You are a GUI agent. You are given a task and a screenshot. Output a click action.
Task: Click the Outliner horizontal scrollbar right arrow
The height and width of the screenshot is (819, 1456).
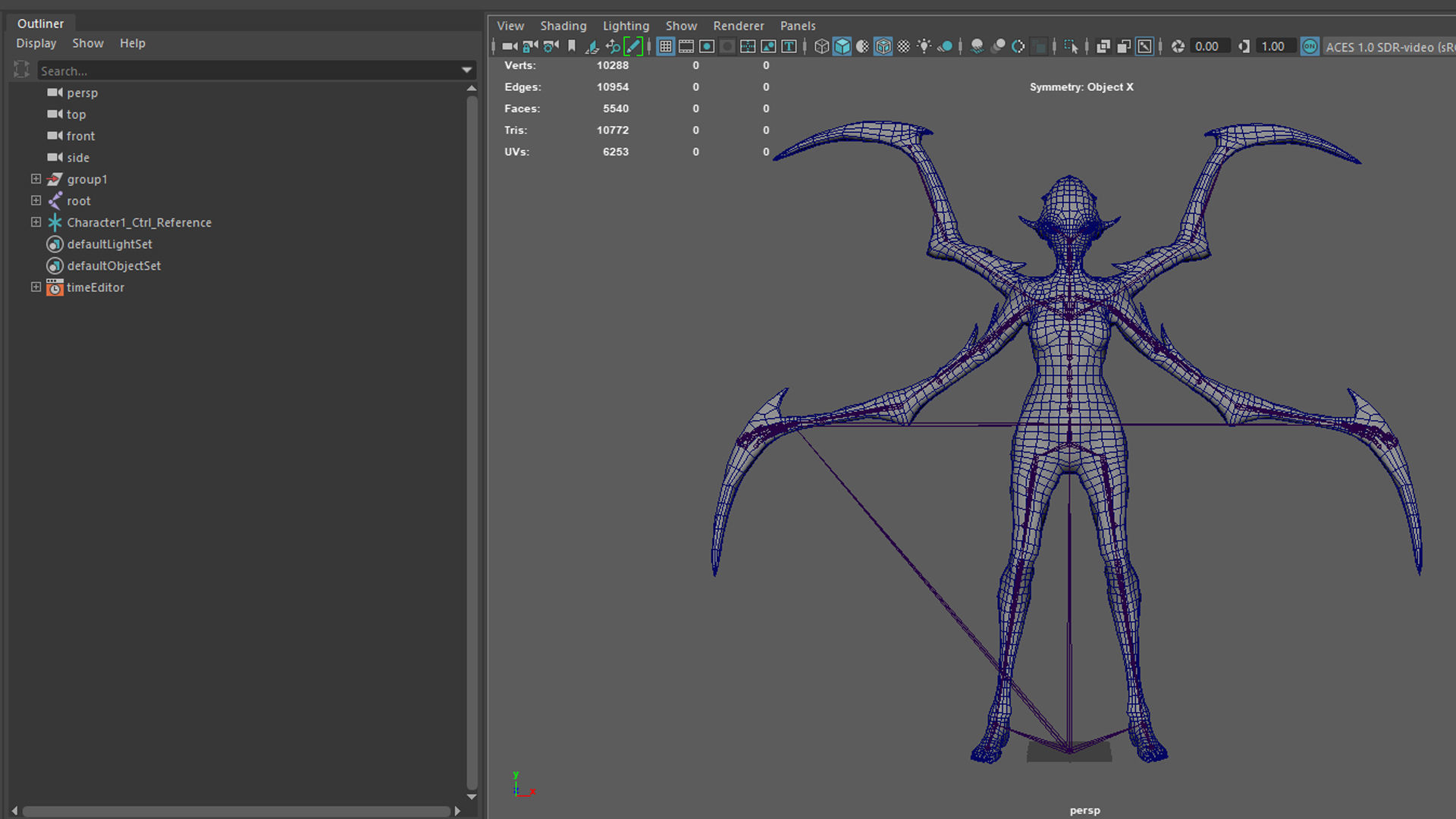click(x=457, y=811)
